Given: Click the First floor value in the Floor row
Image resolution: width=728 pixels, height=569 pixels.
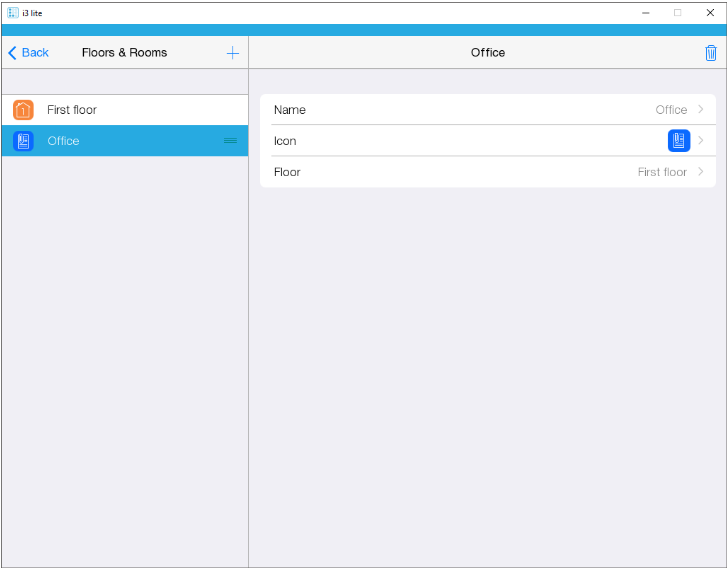Looking at the screenshot, I should tap(662, 172).
